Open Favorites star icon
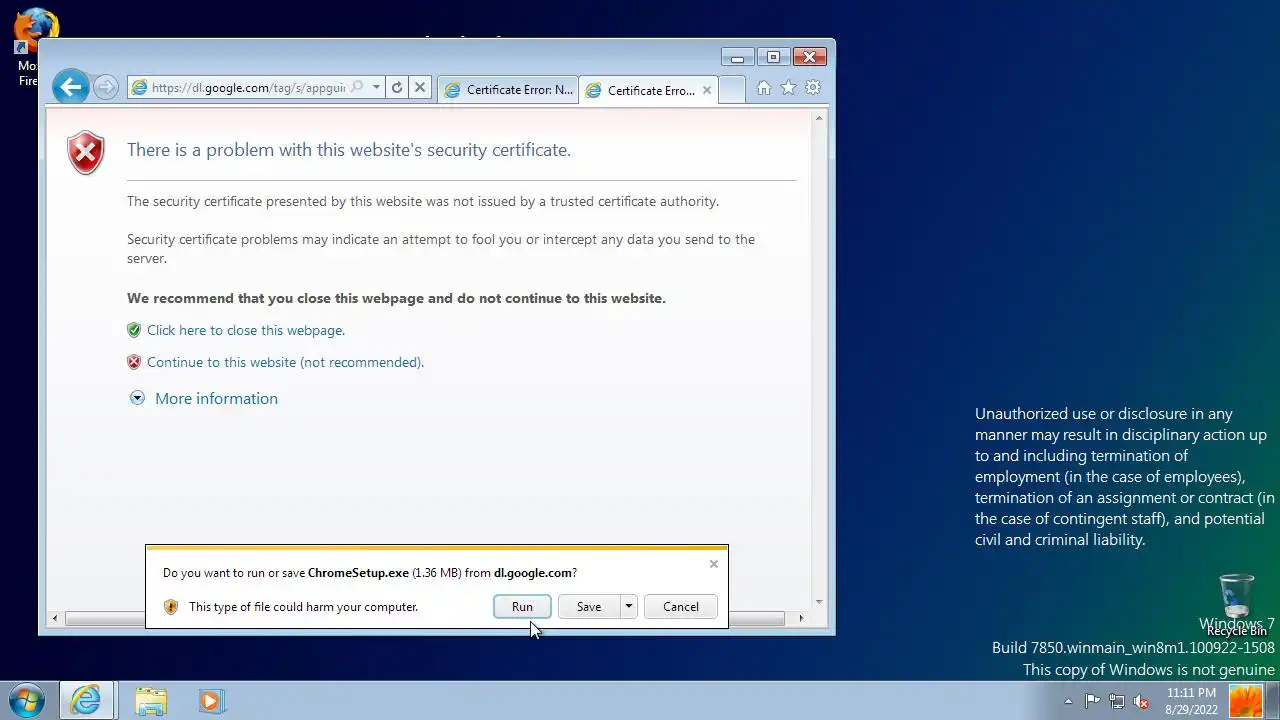1280x720 pixels. pyautogui.click(x=788, y=88)
